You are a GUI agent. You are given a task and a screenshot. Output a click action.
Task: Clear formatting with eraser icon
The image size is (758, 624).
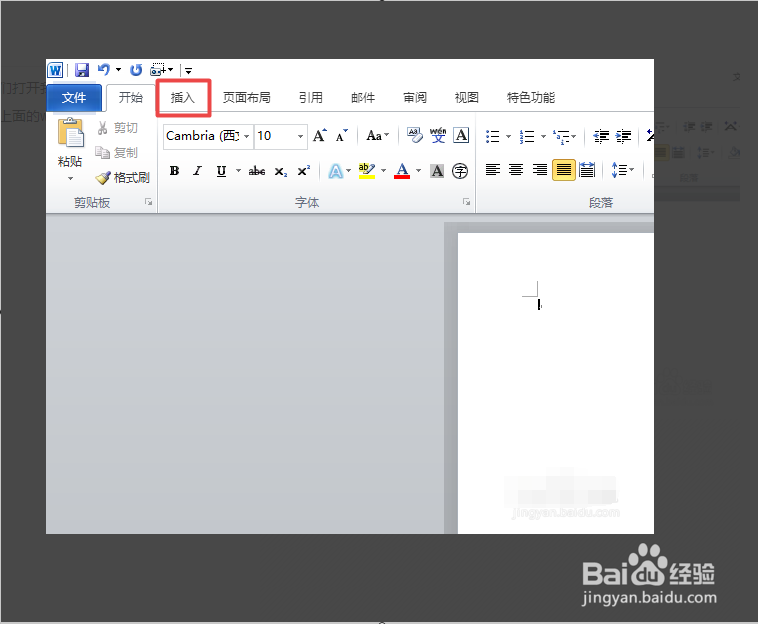pyautogui.click(x=415, y=136)
